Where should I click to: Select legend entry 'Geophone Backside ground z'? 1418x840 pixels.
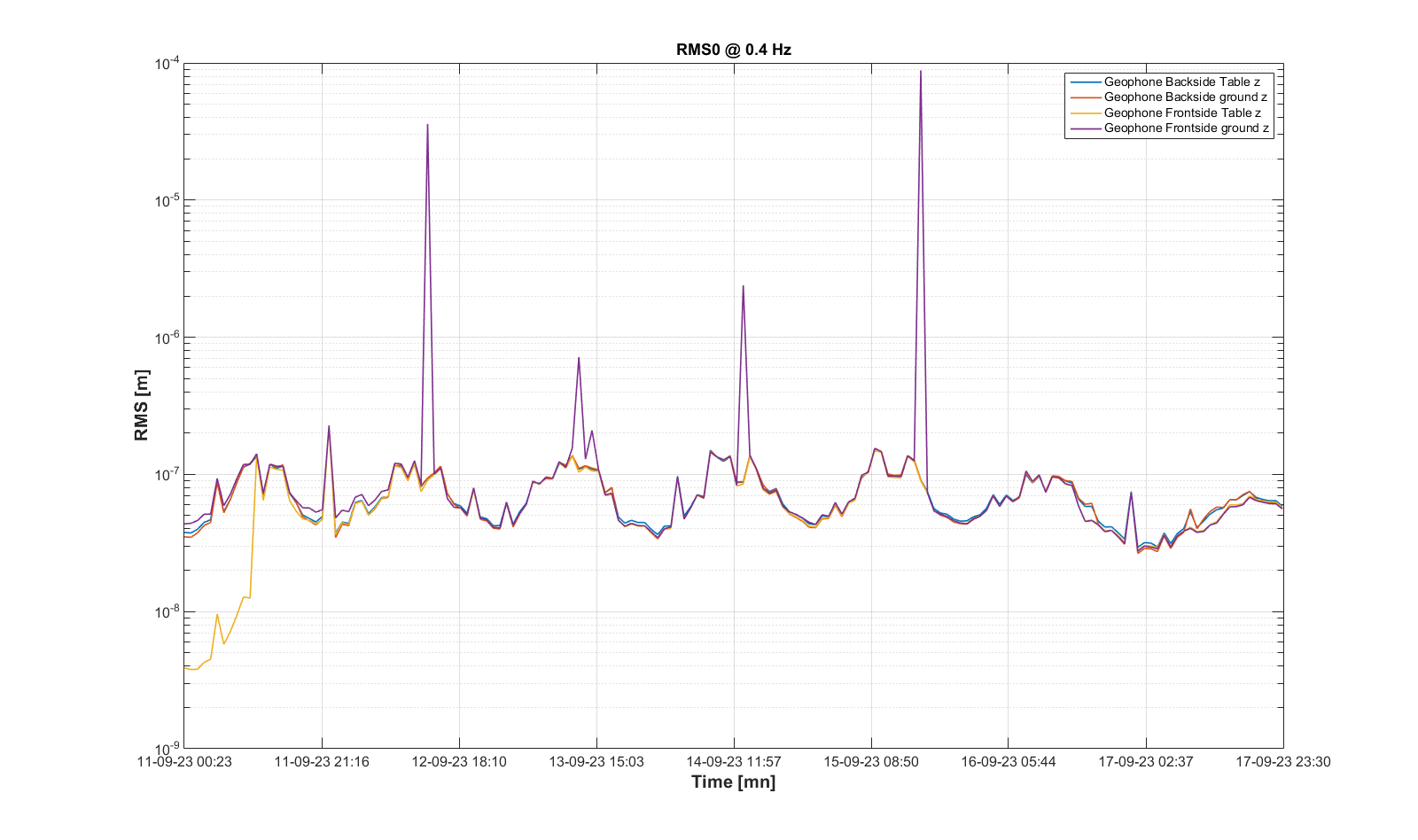pos(1185,97)
